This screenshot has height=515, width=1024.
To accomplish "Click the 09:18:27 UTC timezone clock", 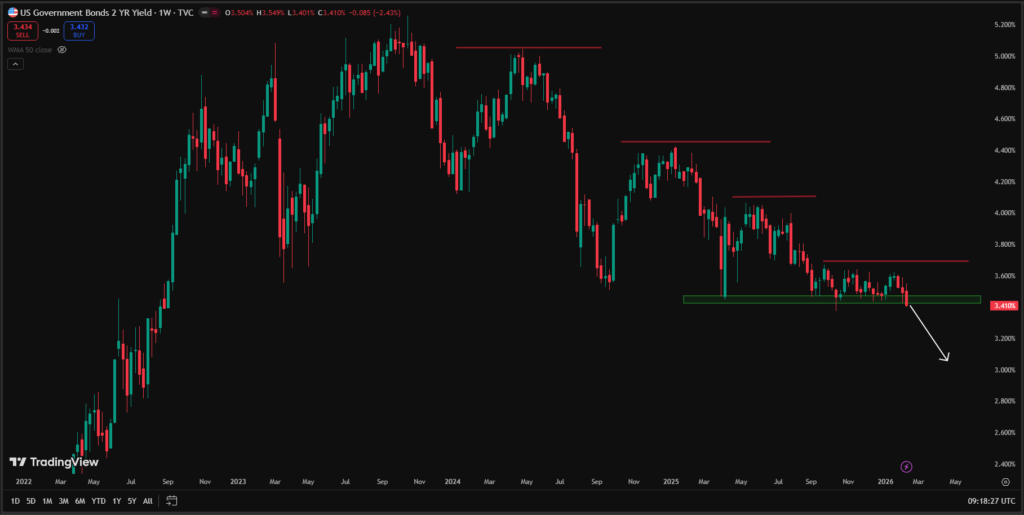I will point(991,501).
